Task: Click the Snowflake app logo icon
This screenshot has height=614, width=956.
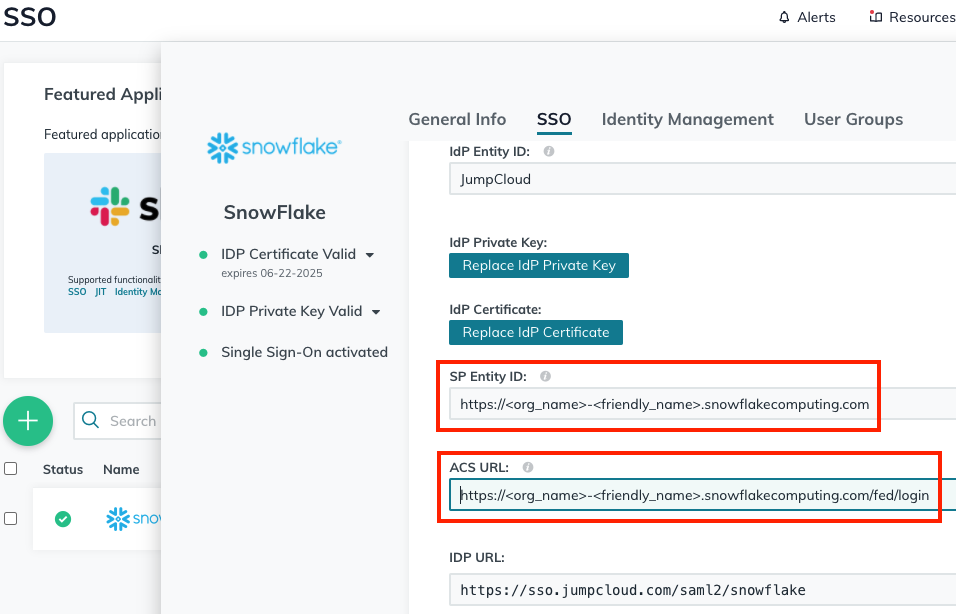Action: 225,146
